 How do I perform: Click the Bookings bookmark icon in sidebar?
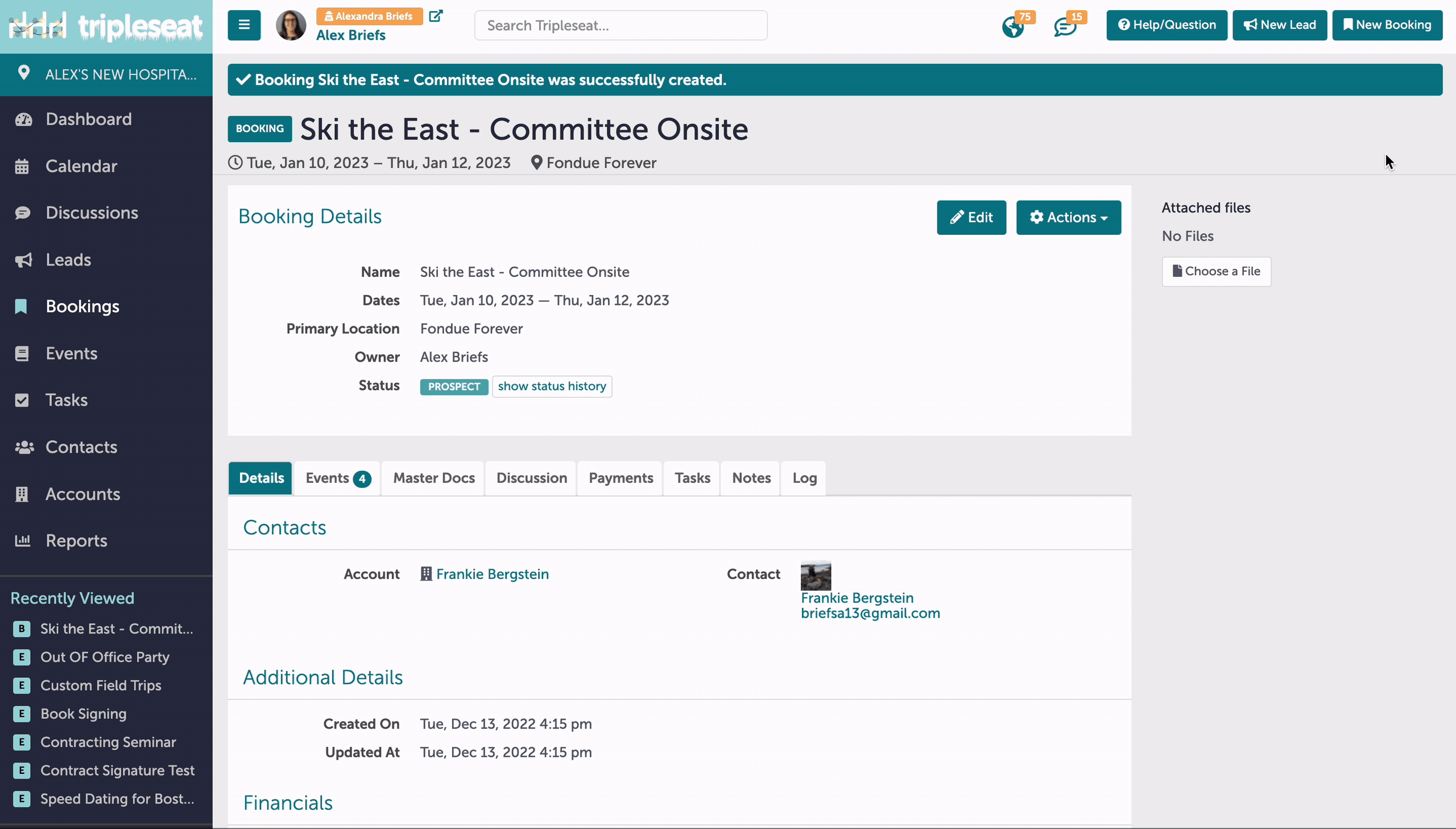21,306
